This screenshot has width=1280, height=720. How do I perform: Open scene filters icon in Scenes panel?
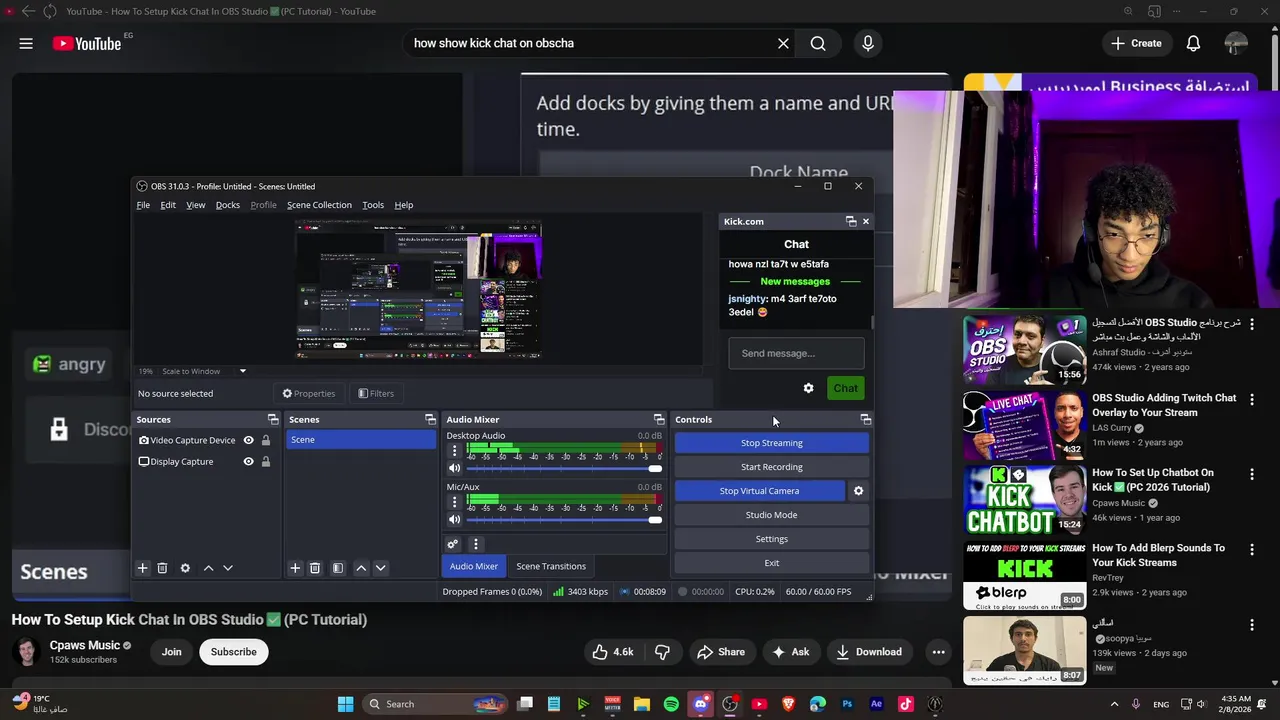tap(338, 568)
